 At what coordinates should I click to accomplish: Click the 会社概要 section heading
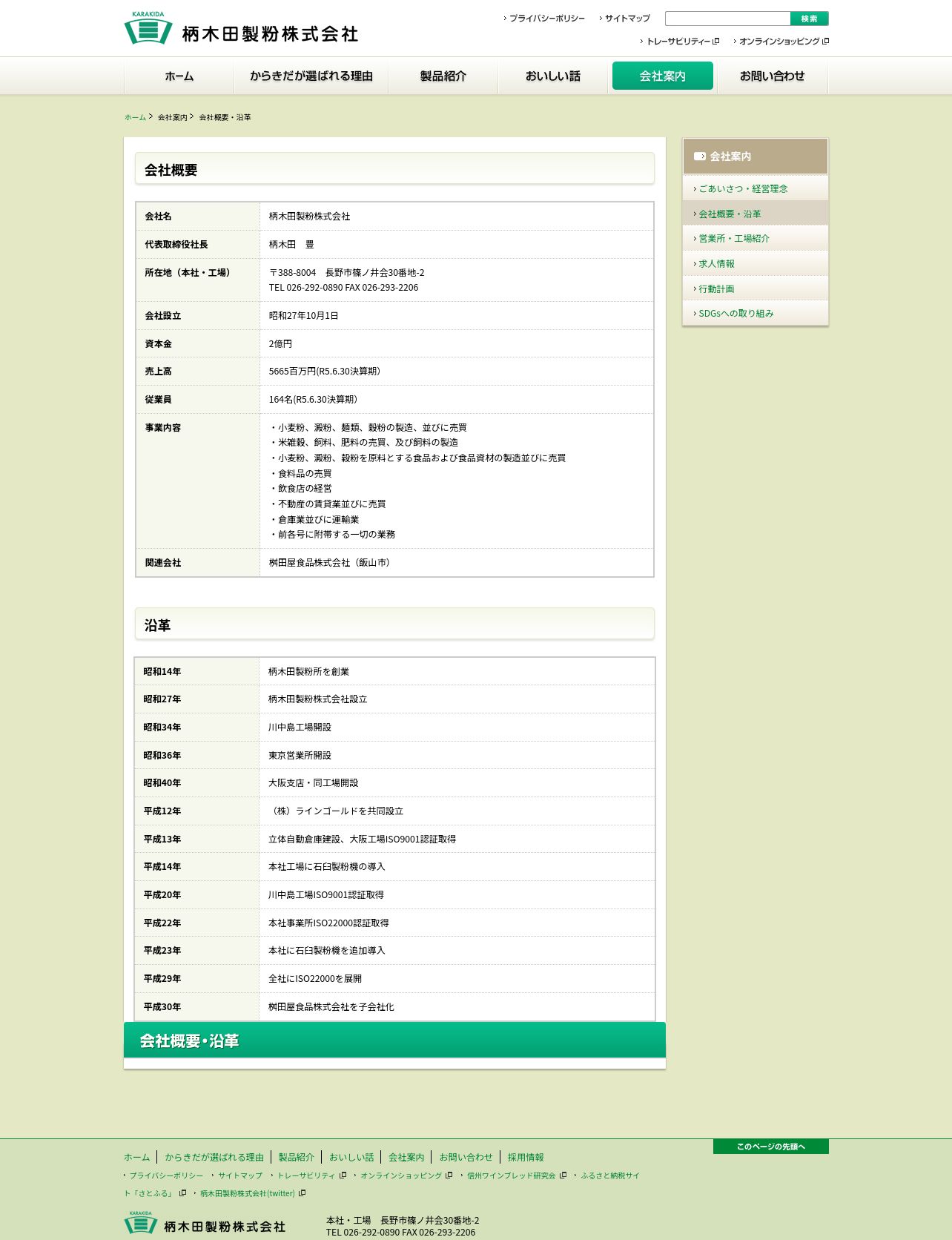point(394,170)
